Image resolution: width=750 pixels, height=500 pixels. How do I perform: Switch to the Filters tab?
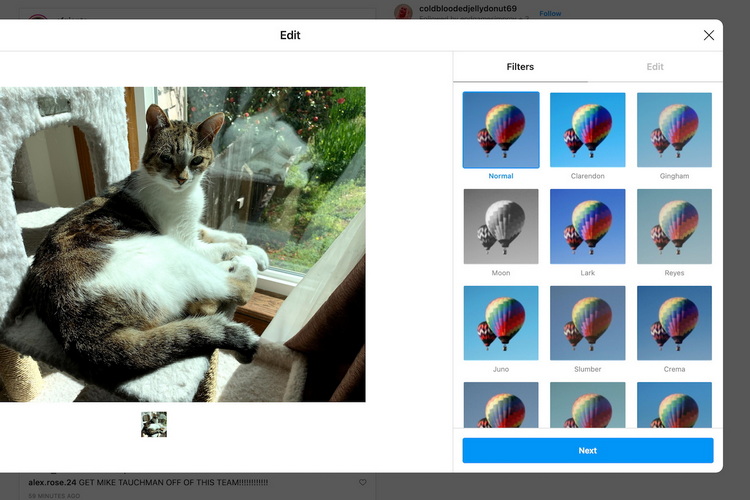[x=520, y=67]
